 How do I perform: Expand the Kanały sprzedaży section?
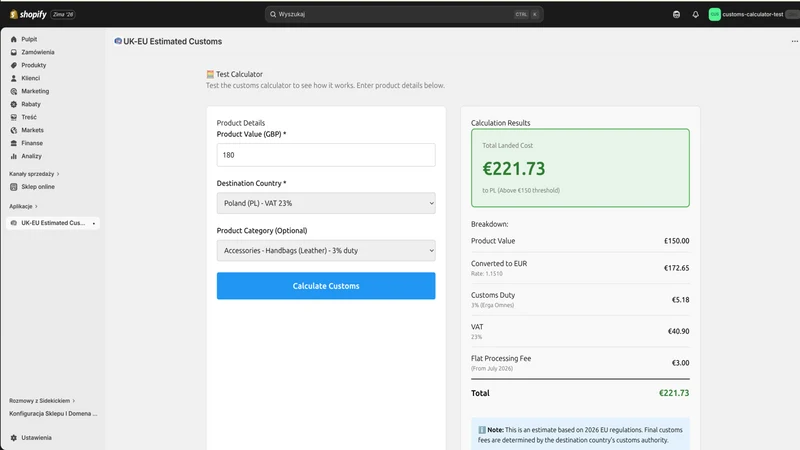pos(34,174)
